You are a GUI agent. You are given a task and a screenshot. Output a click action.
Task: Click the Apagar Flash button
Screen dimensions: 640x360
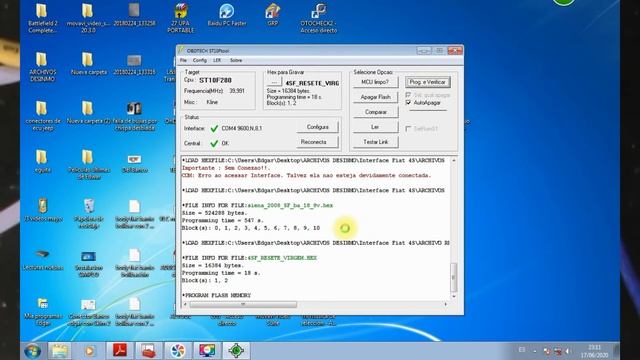[x=376, y=97]
